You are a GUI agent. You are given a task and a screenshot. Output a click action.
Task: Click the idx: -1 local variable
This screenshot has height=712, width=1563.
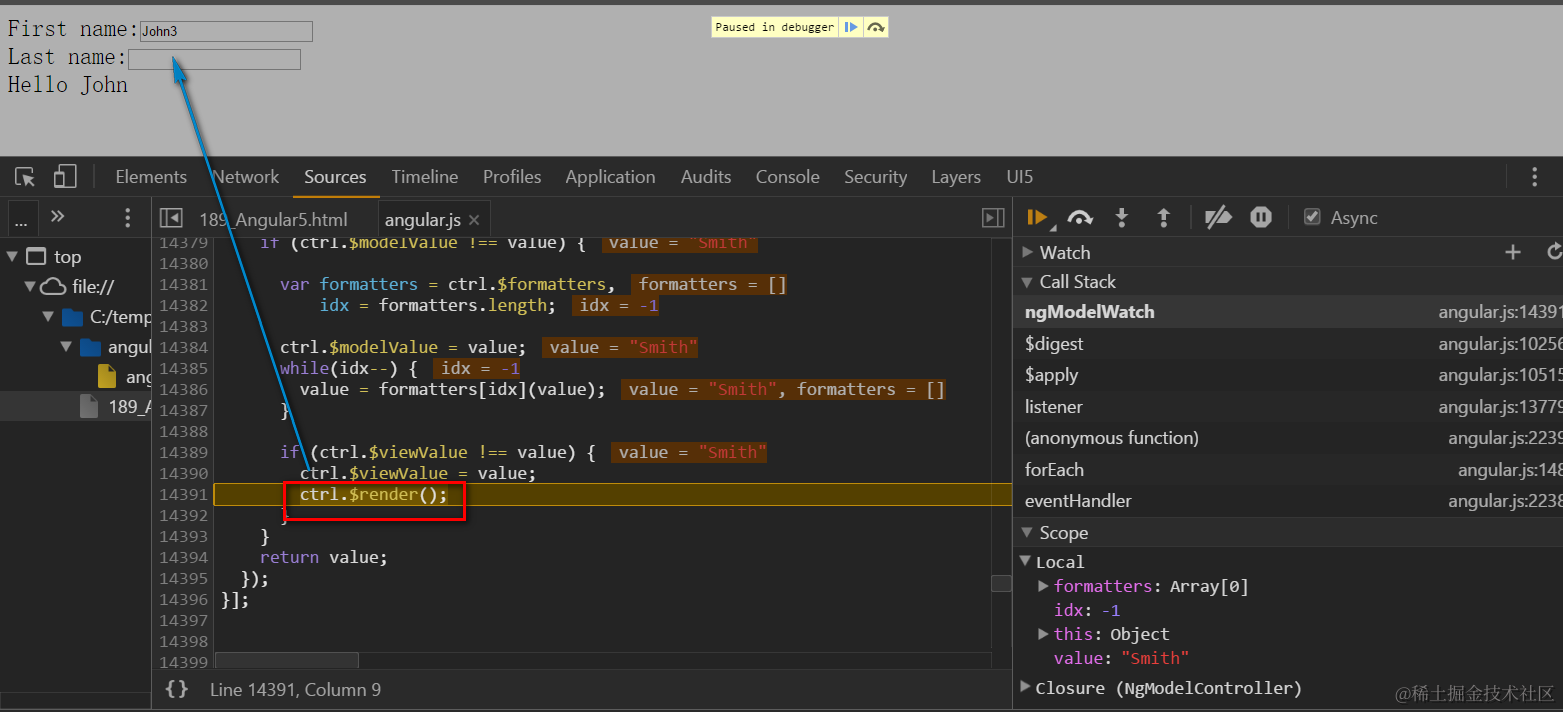point(1087,610)
